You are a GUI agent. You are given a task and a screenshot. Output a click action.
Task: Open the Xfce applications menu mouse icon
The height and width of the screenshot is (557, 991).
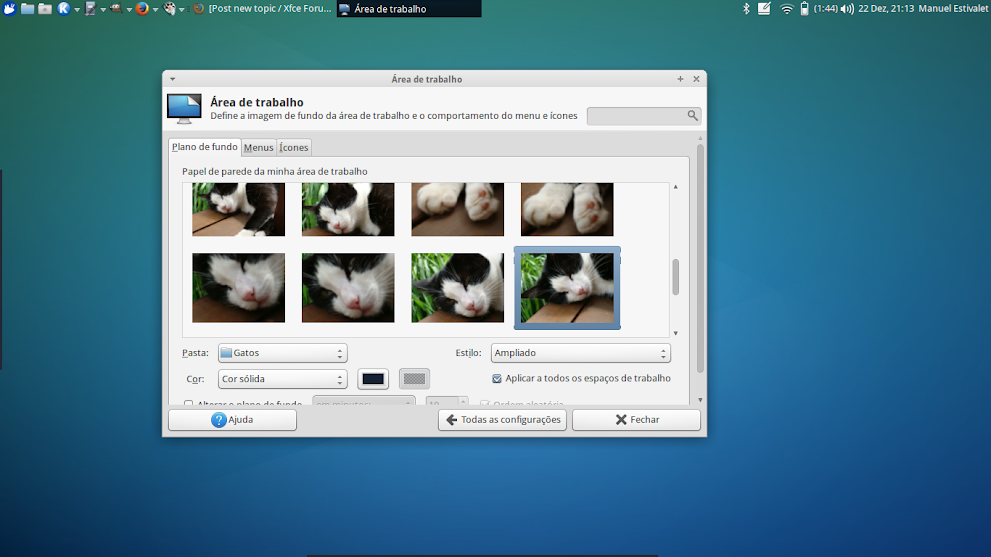coord(9,8)
